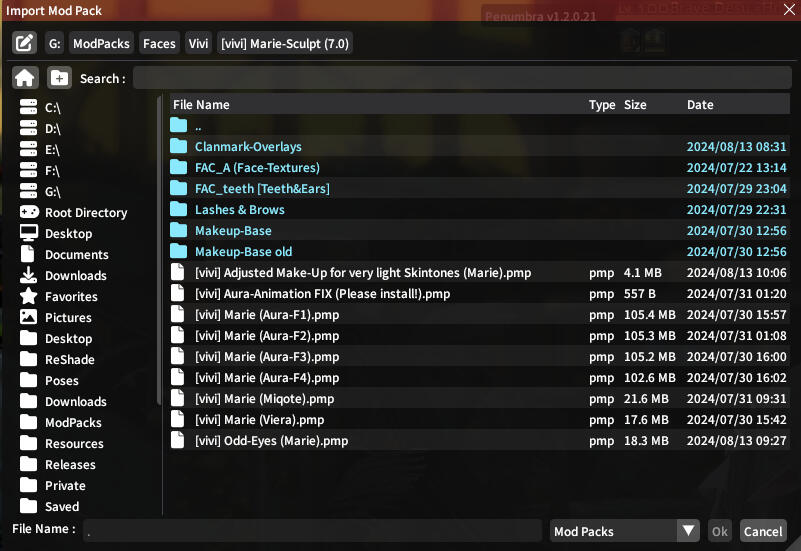The image size is (801, 551).
Task: Click the sidebar vertical scrollbar
Action: 158,250
